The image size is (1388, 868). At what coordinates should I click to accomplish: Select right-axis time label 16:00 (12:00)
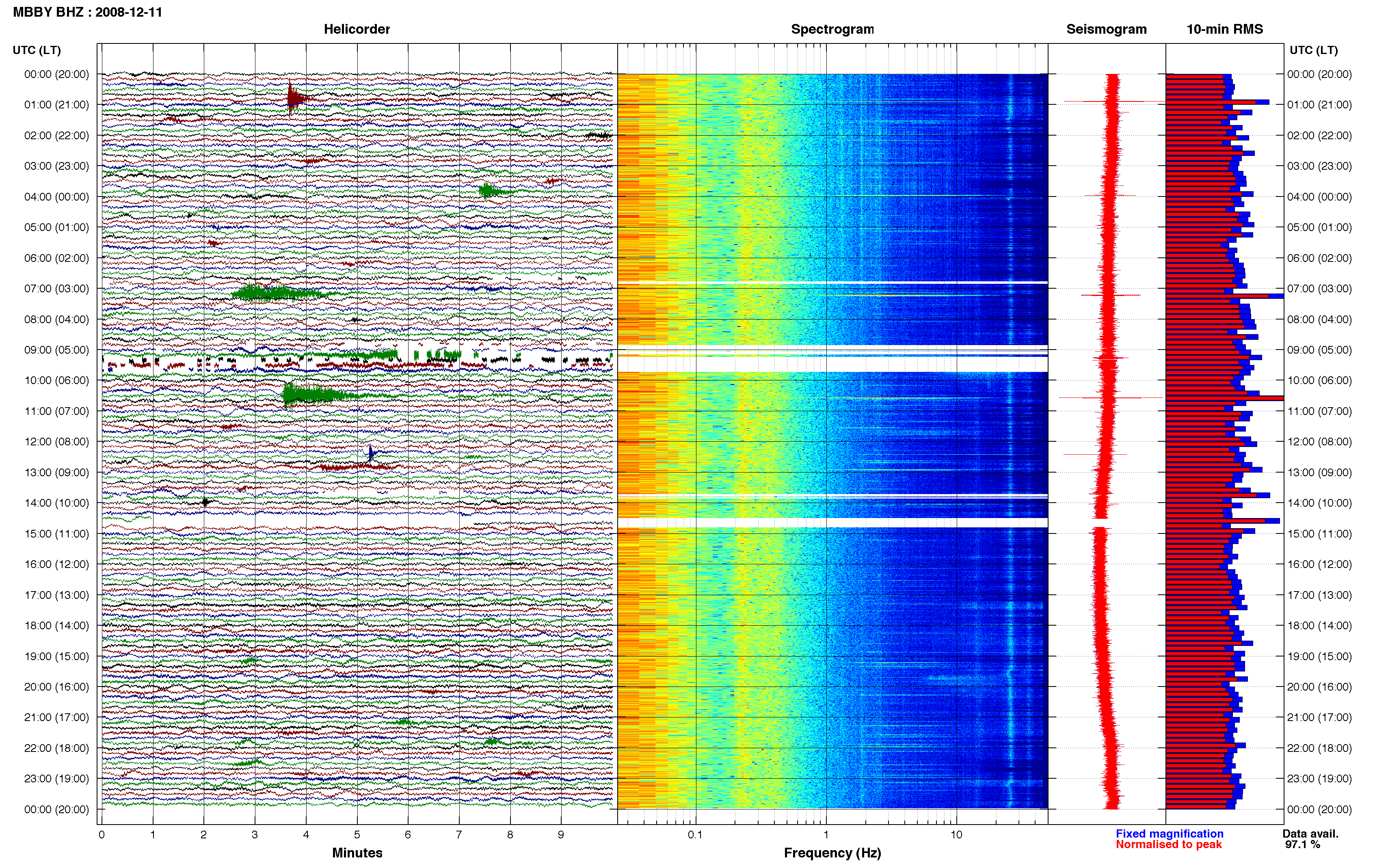pos(1319,564)
